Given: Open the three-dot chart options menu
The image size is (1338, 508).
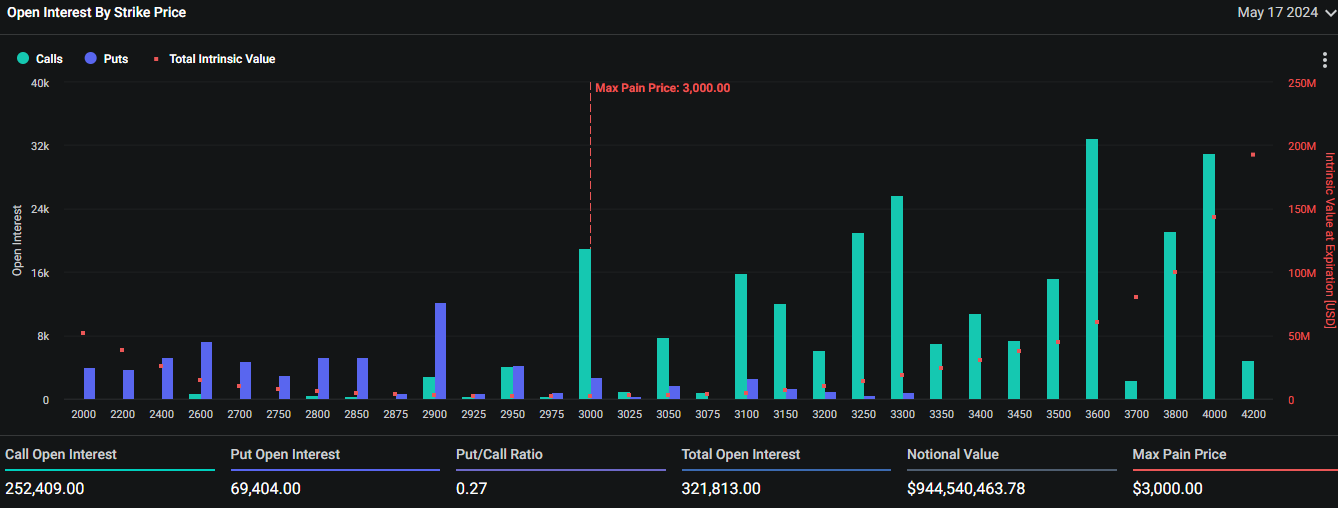Looking at the screenshot, I should tap(1324, 59).
